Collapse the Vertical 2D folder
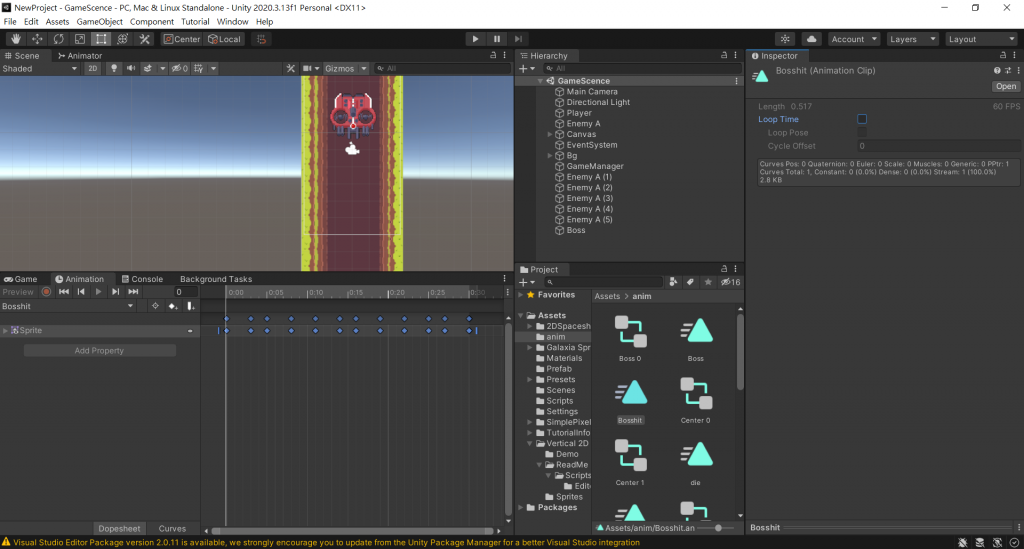The width and height of the screenshot is (1024, 549). 530,443
